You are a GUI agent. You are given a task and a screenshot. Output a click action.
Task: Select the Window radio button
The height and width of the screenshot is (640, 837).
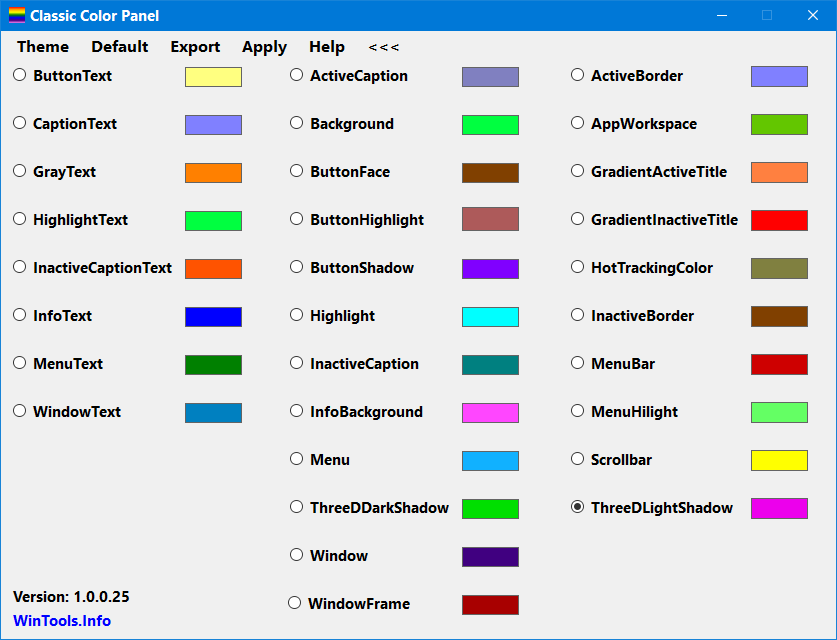point(296,556)
